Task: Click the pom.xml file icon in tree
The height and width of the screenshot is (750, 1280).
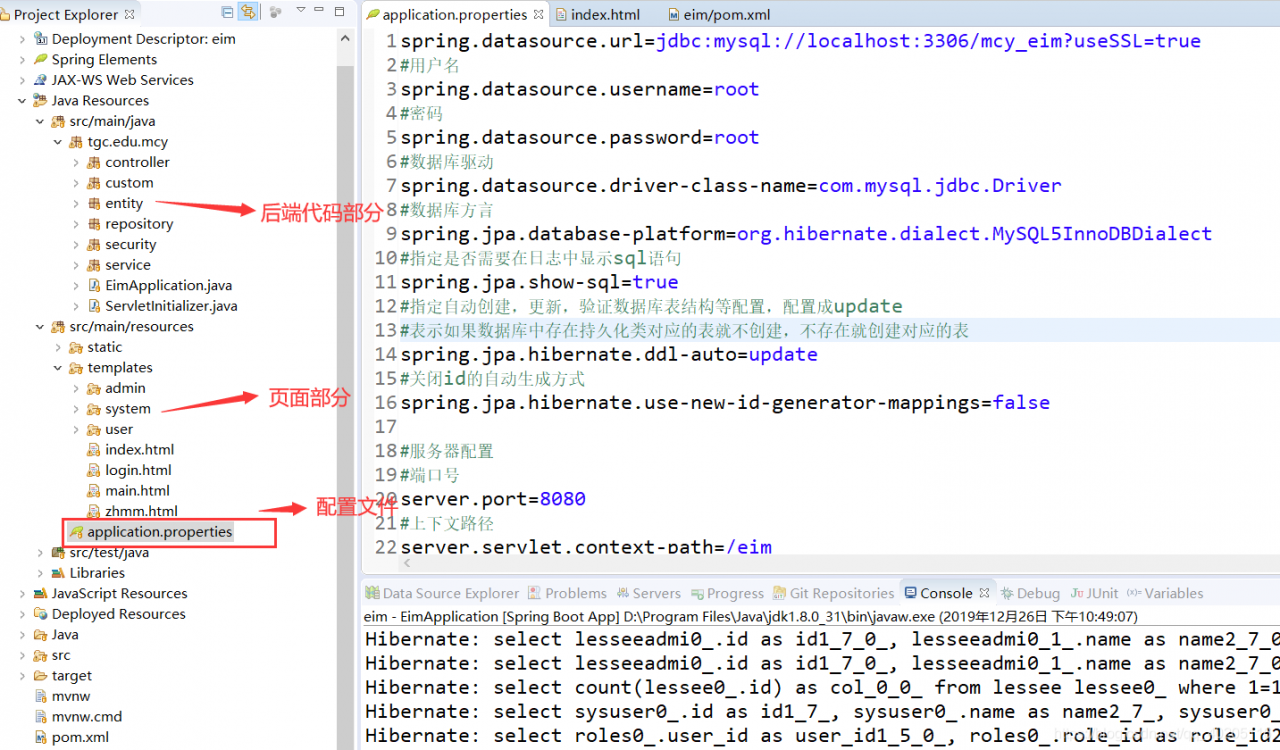Action: [x=40, y=737]
